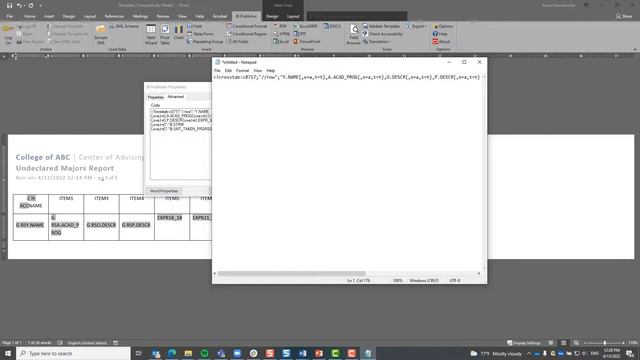Insert a Chart from BI Publisher
The image size is (640, 360).
coord(179,32)
